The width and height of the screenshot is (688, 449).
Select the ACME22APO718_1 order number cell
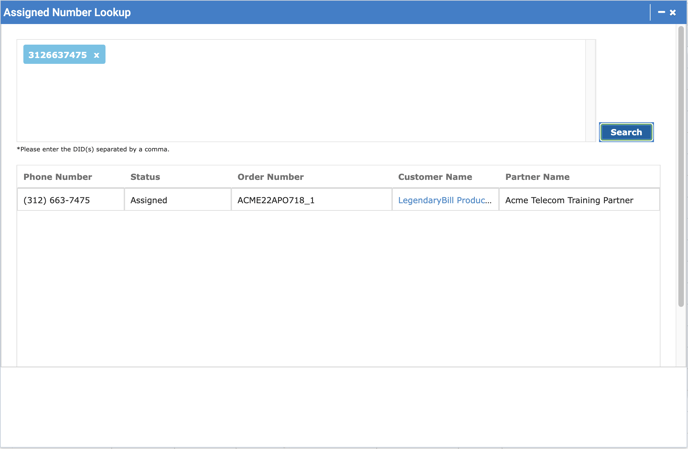coord(276,200)
